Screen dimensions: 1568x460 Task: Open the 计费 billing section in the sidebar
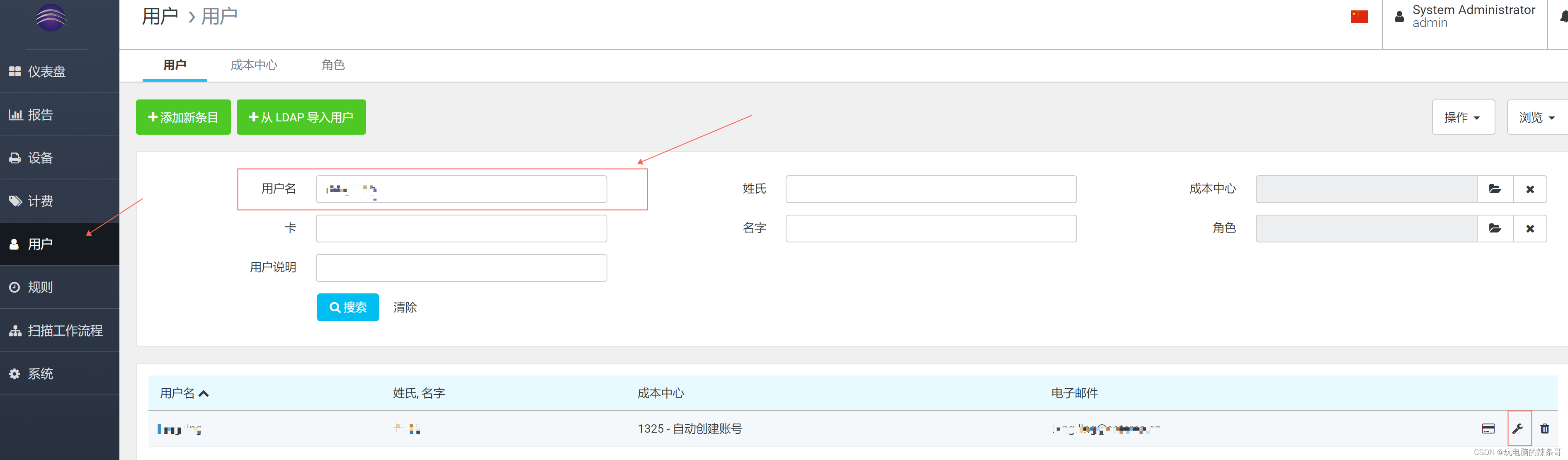[60, 201]
